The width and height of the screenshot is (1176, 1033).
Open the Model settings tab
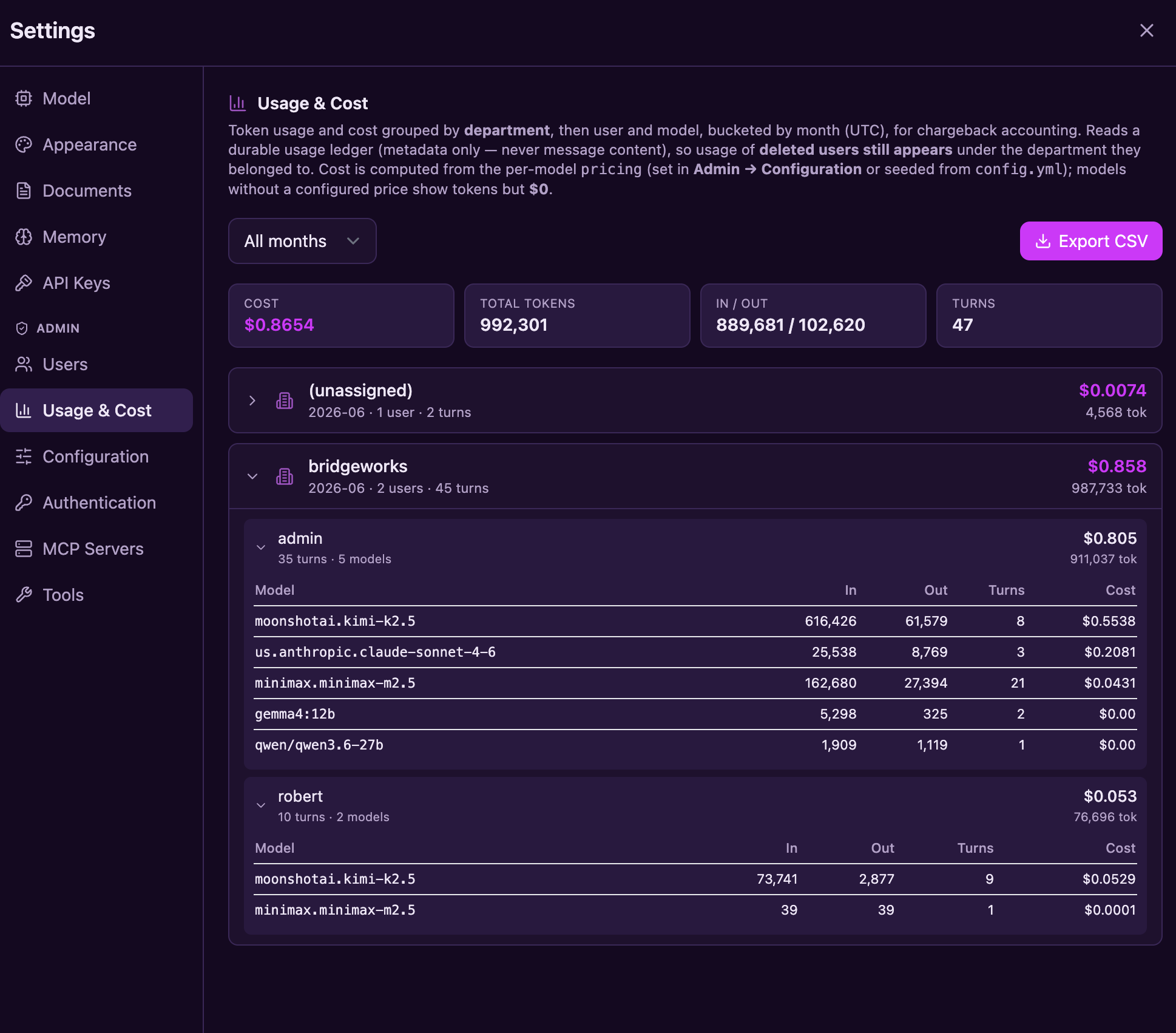pyautogui.click(x=96, y=98)
